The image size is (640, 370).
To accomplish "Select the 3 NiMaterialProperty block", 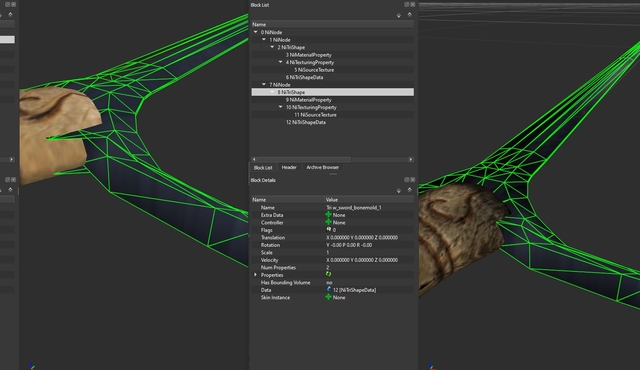I will pos(309,55).
